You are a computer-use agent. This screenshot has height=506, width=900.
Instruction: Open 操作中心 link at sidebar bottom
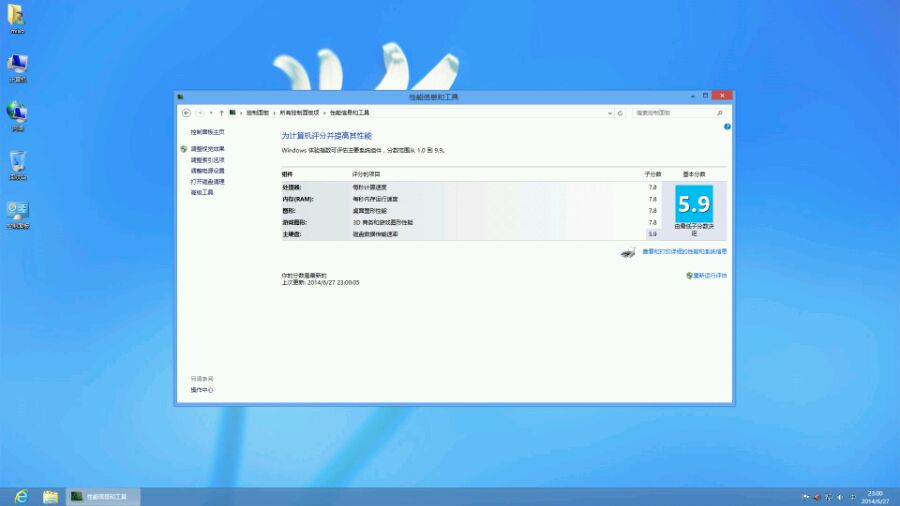coord(202,390)
